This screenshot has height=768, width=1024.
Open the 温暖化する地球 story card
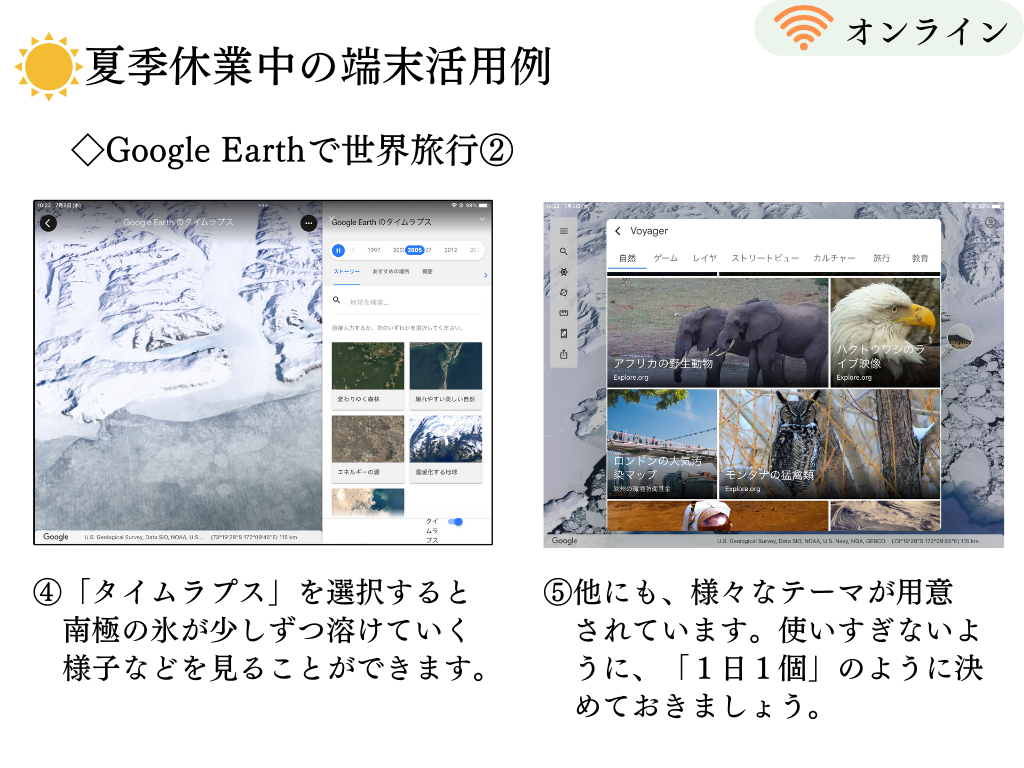446,449
